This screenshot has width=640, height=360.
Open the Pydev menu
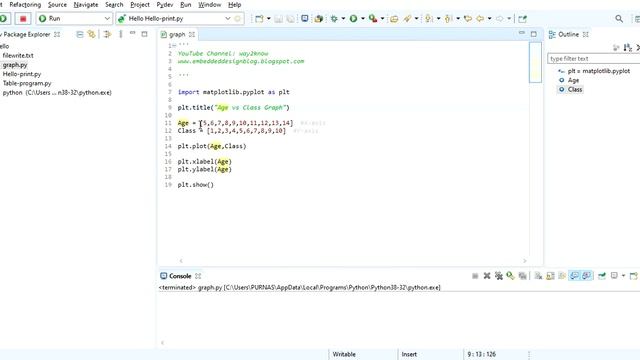(165, 5)
